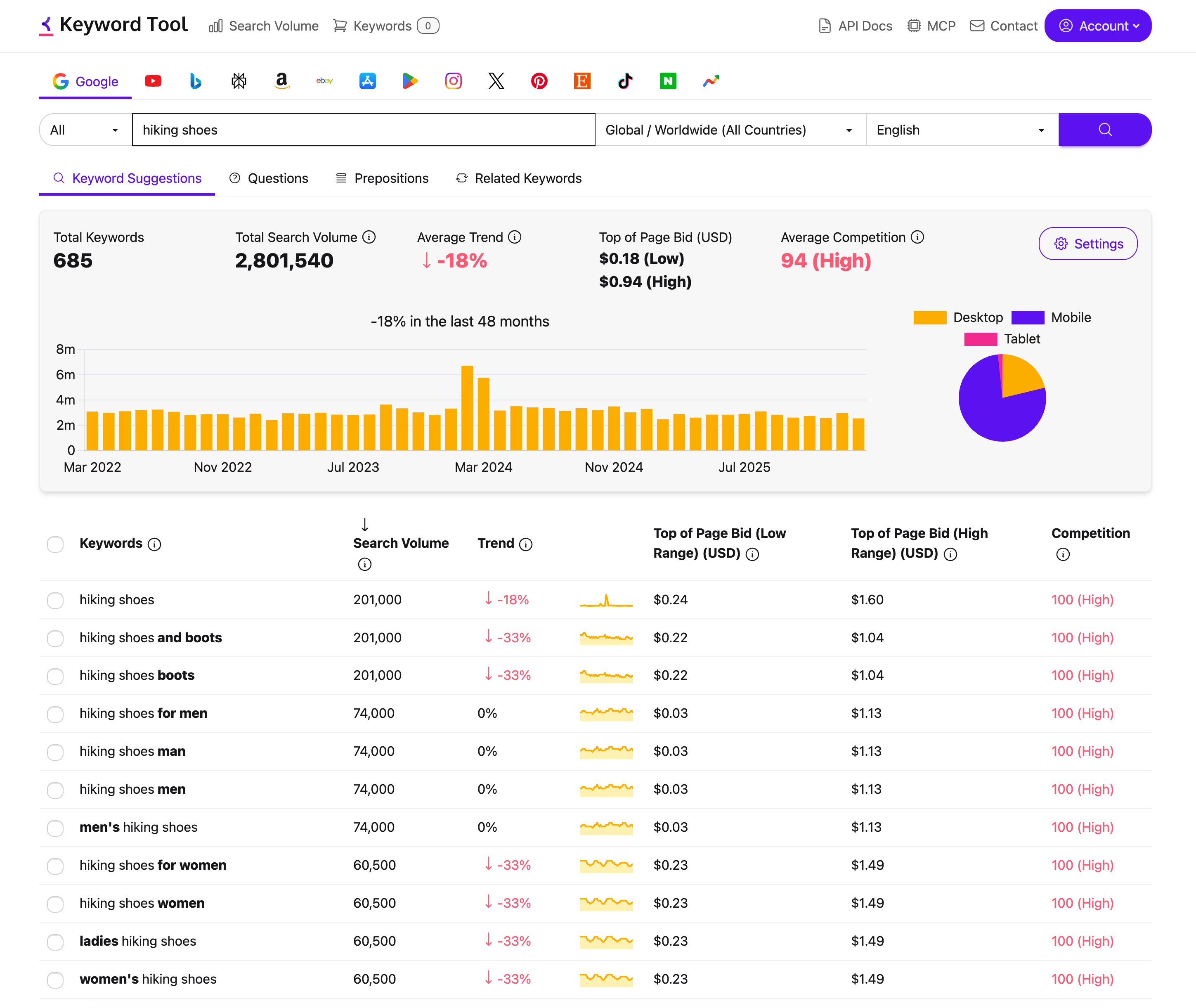The width and height of the screenshot is (1196, 1008).
Task: Show info for Average Trend
Action: point(515,237)
